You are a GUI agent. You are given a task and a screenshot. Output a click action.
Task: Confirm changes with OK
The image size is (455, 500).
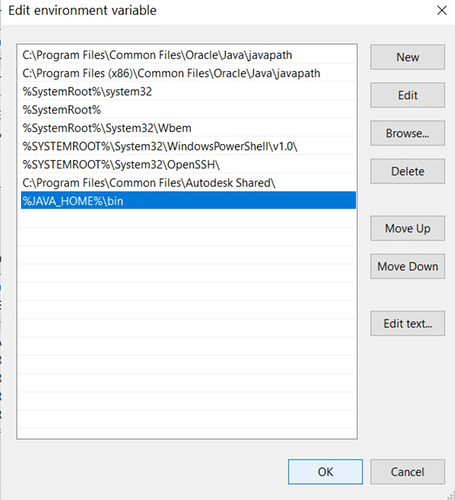[x=325, y=472]
